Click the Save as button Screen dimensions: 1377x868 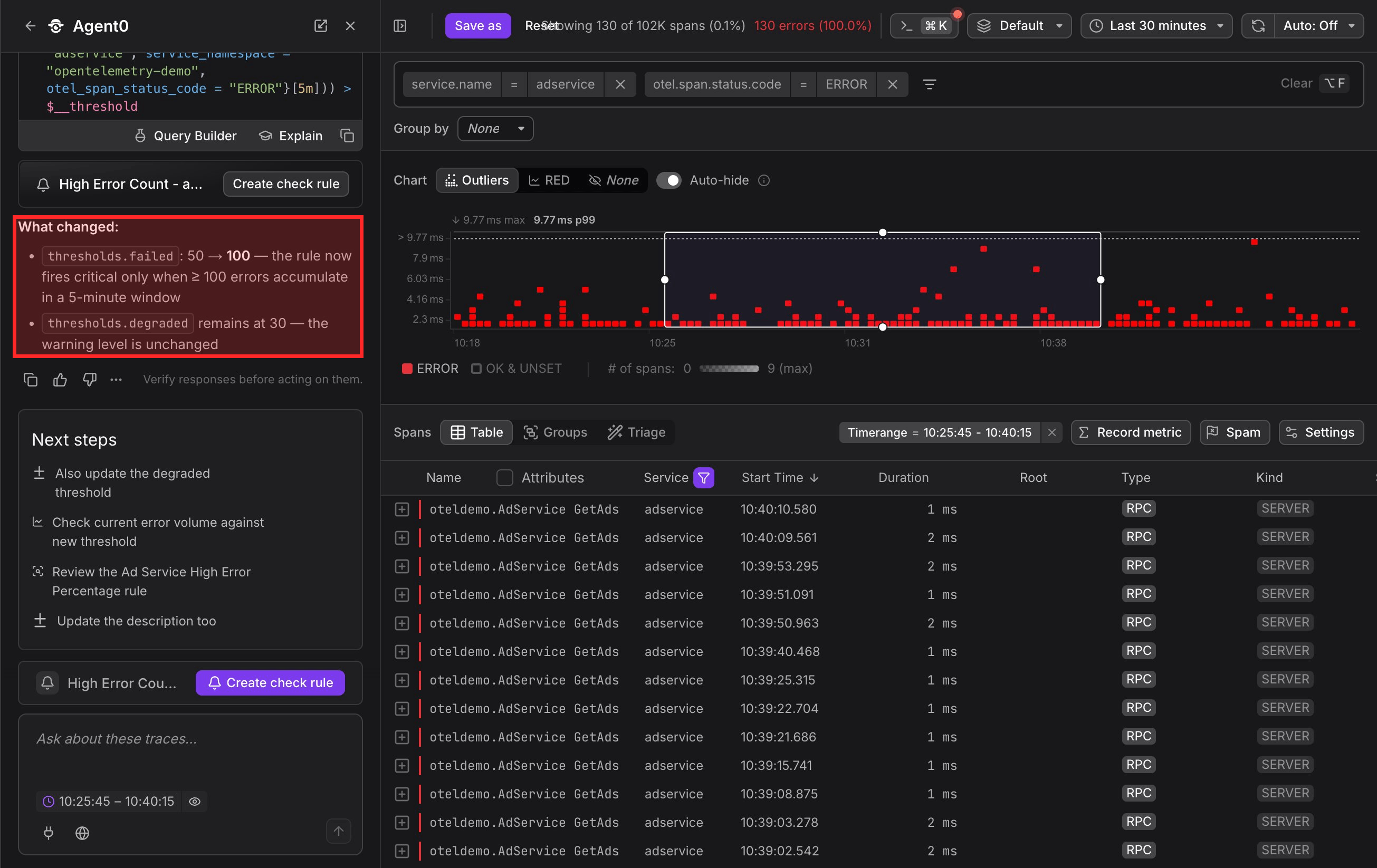point(478,26)
